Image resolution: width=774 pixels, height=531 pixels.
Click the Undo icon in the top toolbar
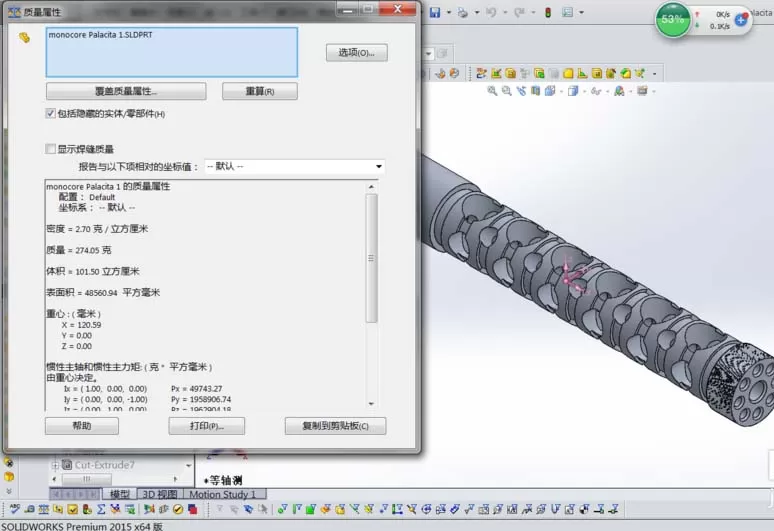(491, 12)
